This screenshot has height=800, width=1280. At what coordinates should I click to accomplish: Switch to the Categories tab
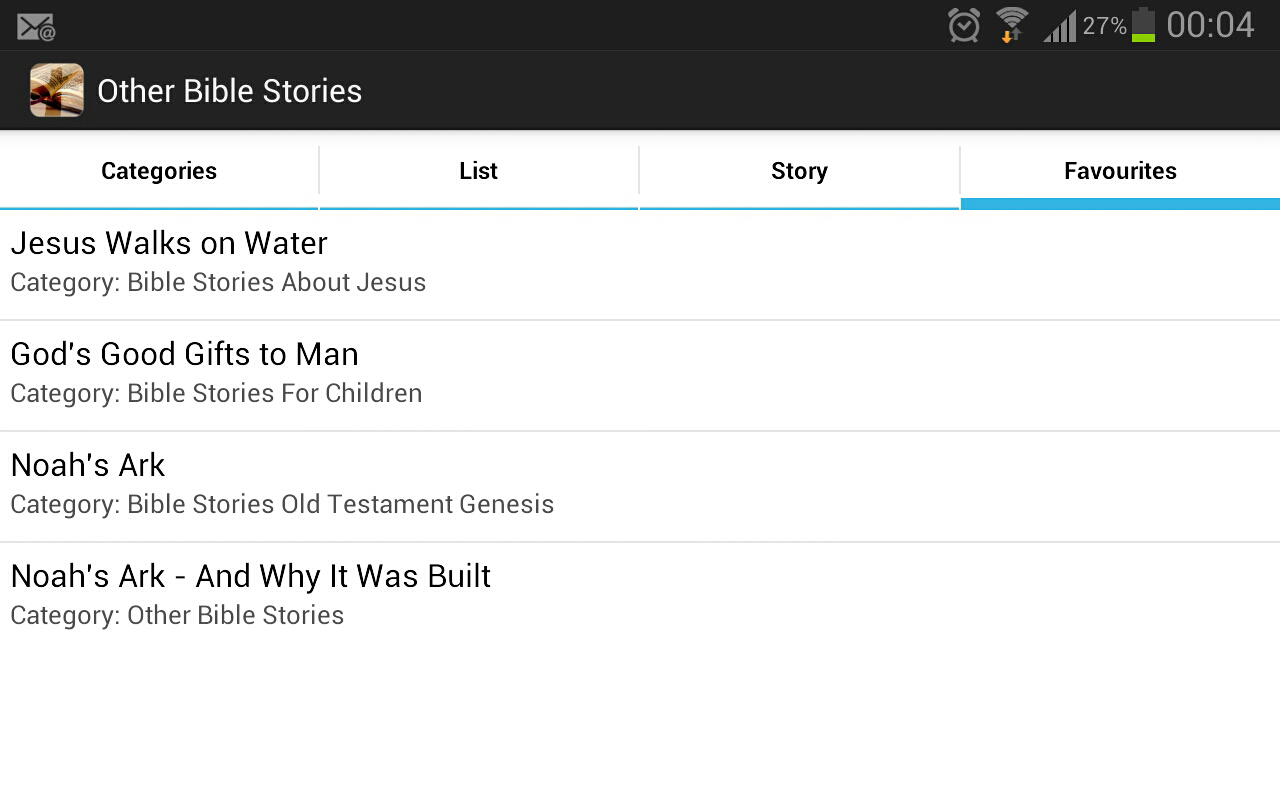(159, 171)
